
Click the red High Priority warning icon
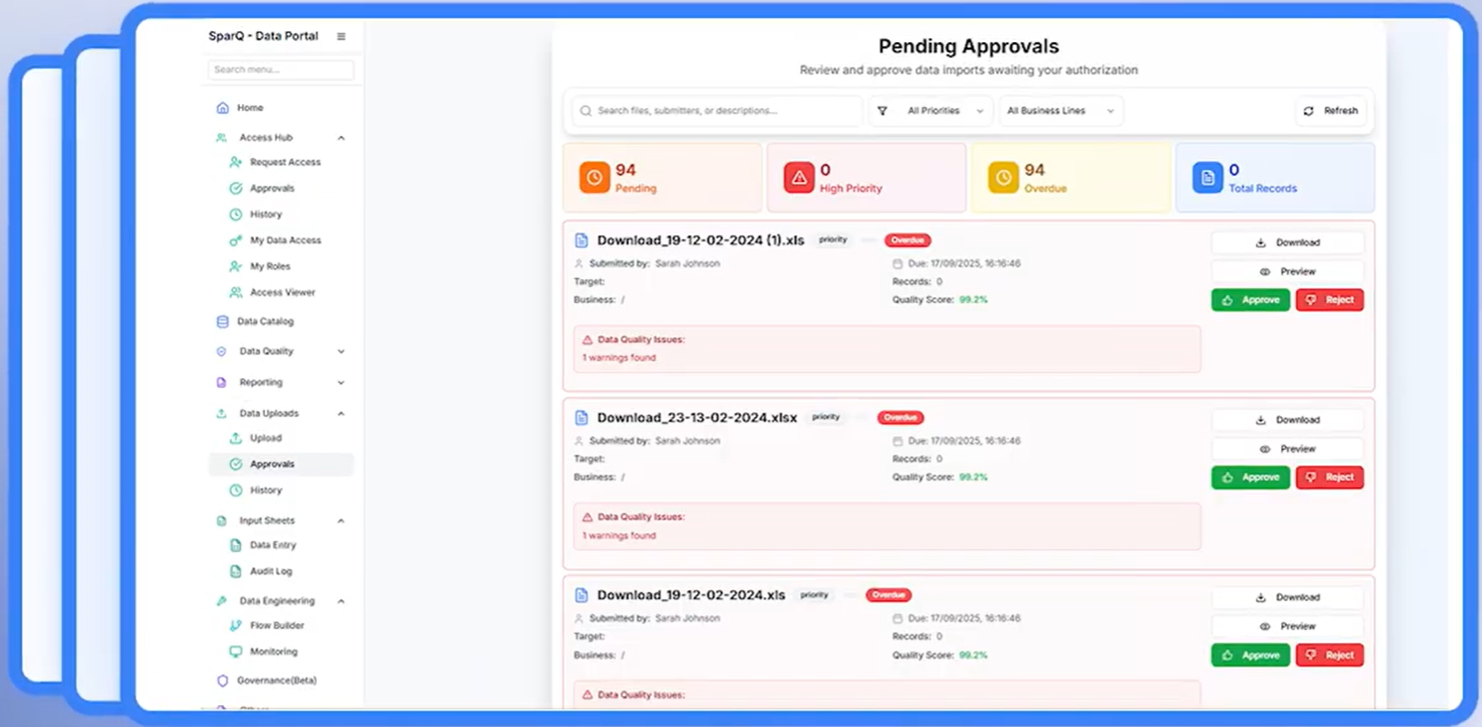[798, 178]
